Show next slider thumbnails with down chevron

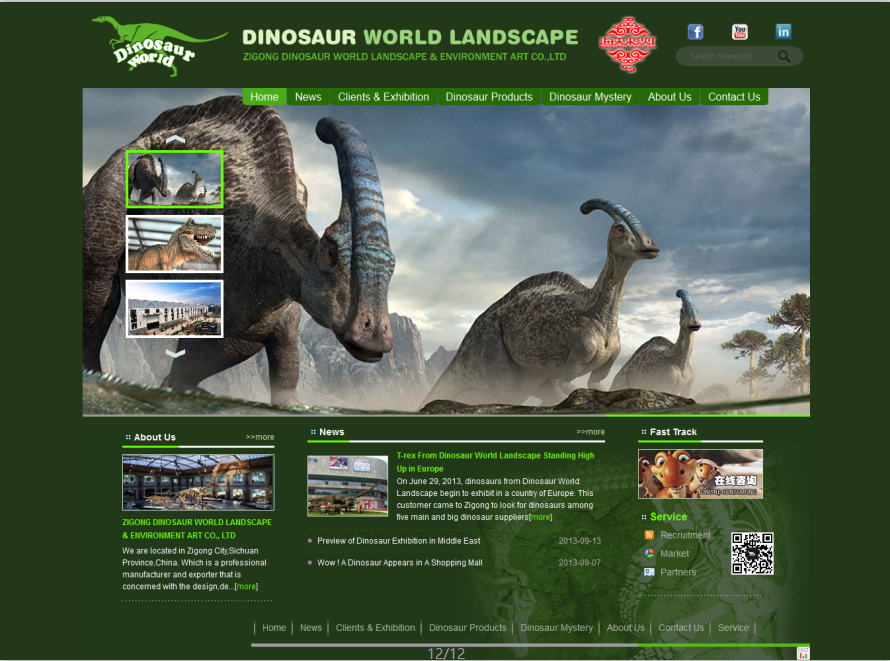(x=175, y=353)
